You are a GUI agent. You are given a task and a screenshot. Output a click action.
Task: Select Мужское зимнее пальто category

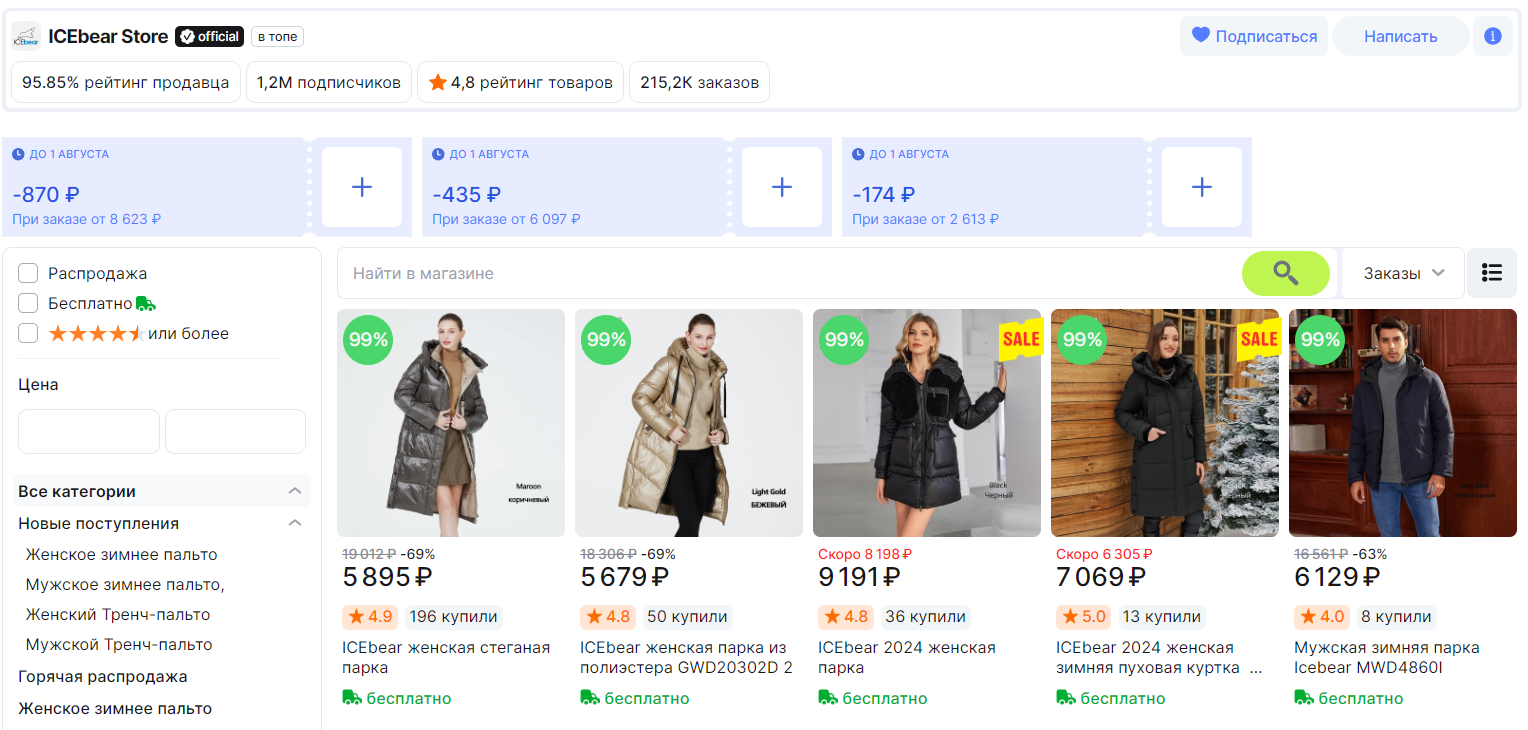tap(125, 584)
